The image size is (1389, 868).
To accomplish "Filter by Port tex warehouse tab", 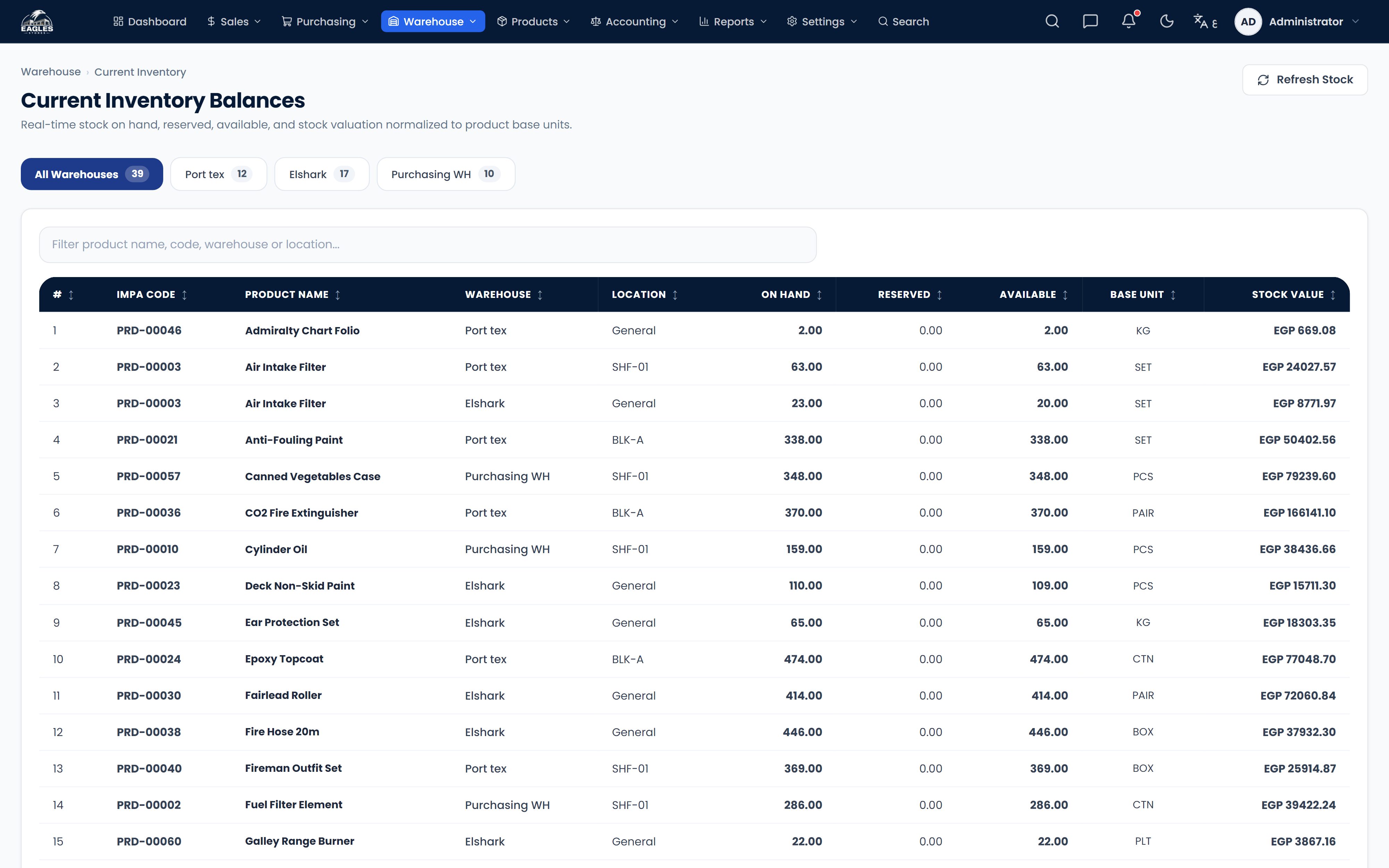I will (219, 174).
